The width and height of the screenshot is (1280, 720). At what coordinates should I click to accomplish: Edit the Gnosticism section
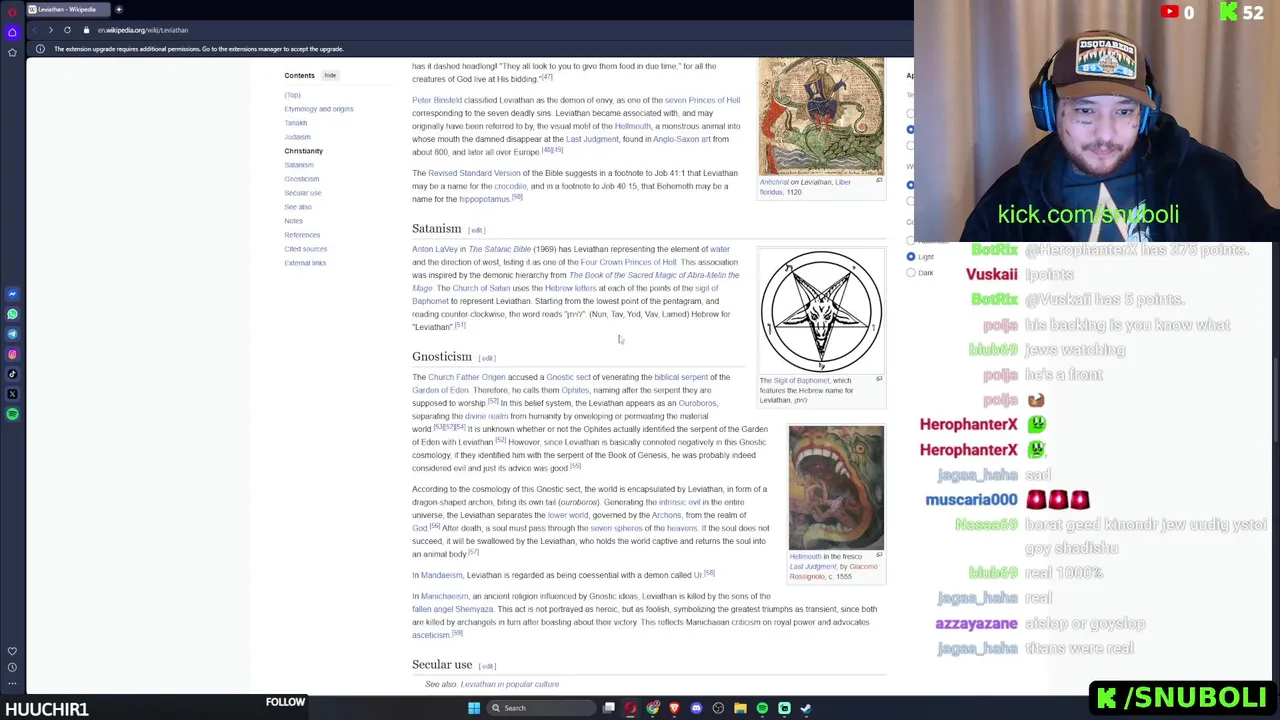click(x=487, y=358)
